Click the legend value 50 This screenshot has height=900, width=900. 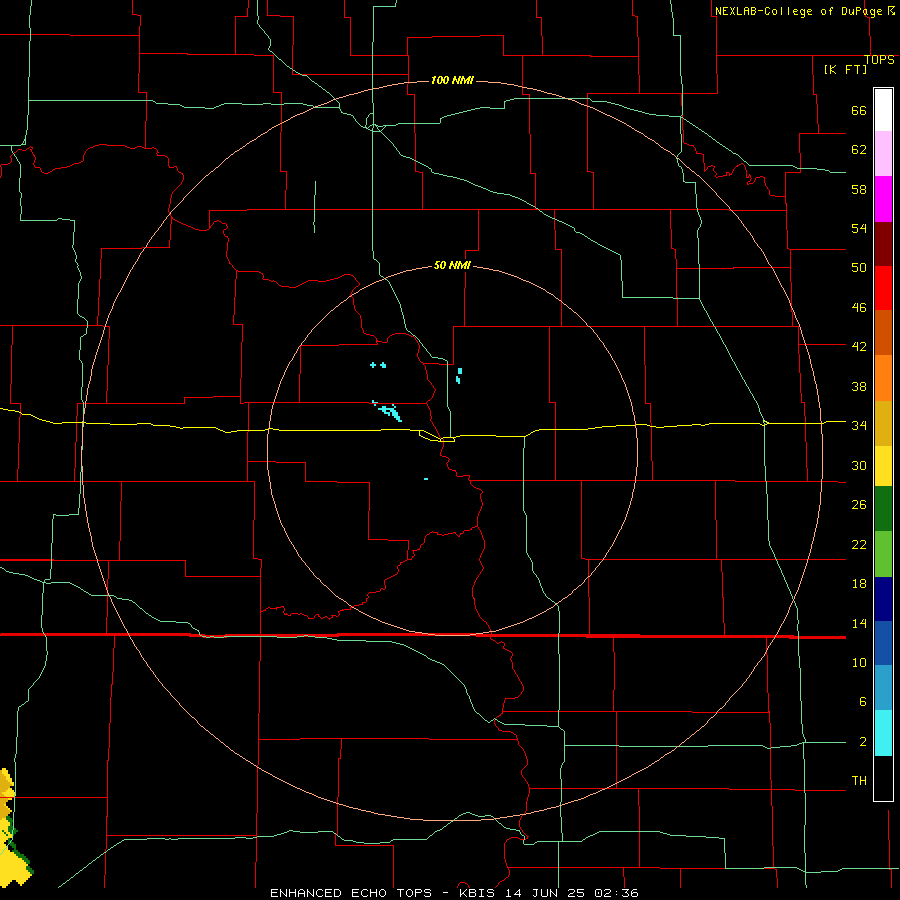tap(859, 268)
